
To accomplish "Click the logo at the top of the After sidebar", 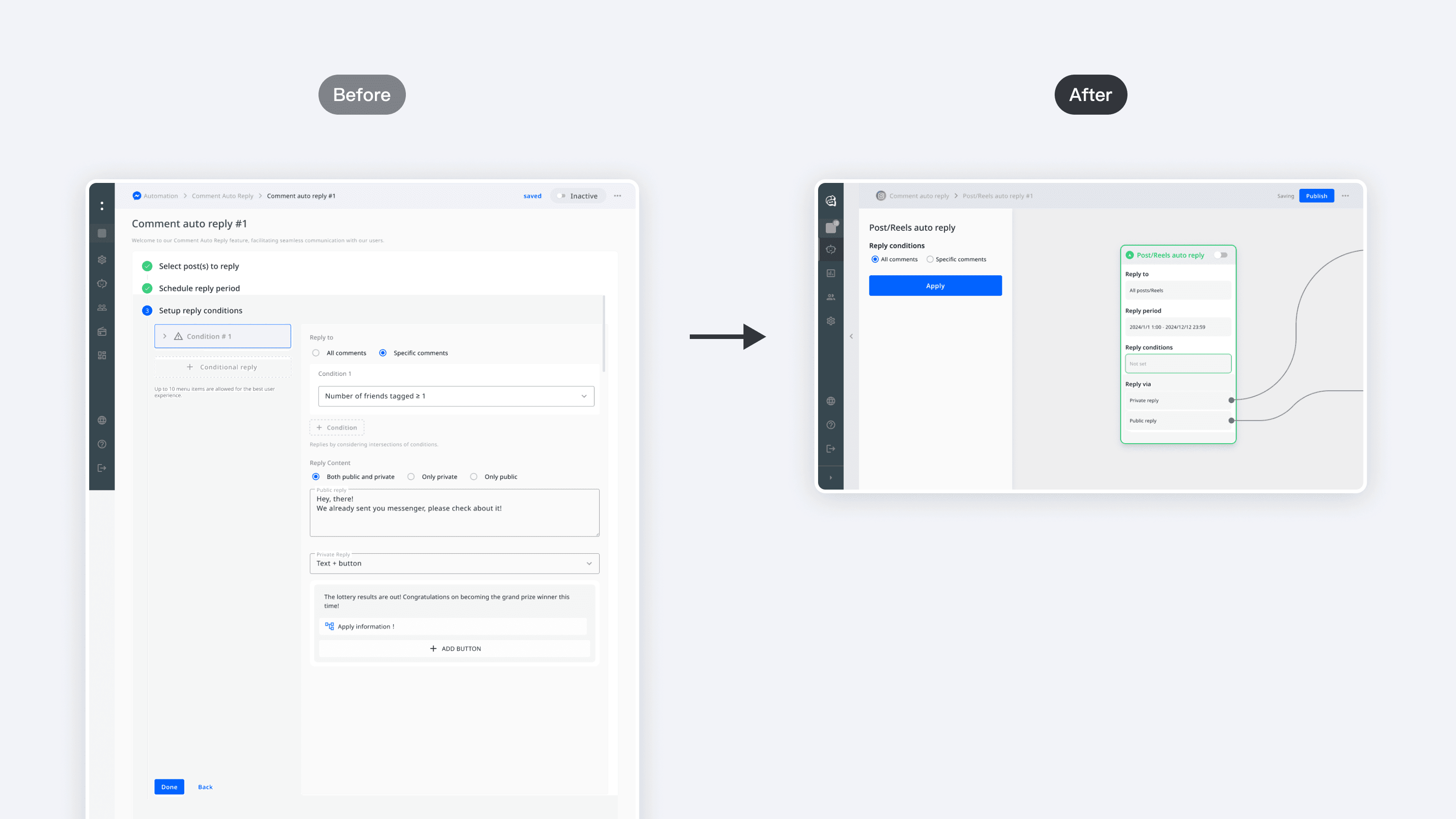I will click(x=830, y=201).
